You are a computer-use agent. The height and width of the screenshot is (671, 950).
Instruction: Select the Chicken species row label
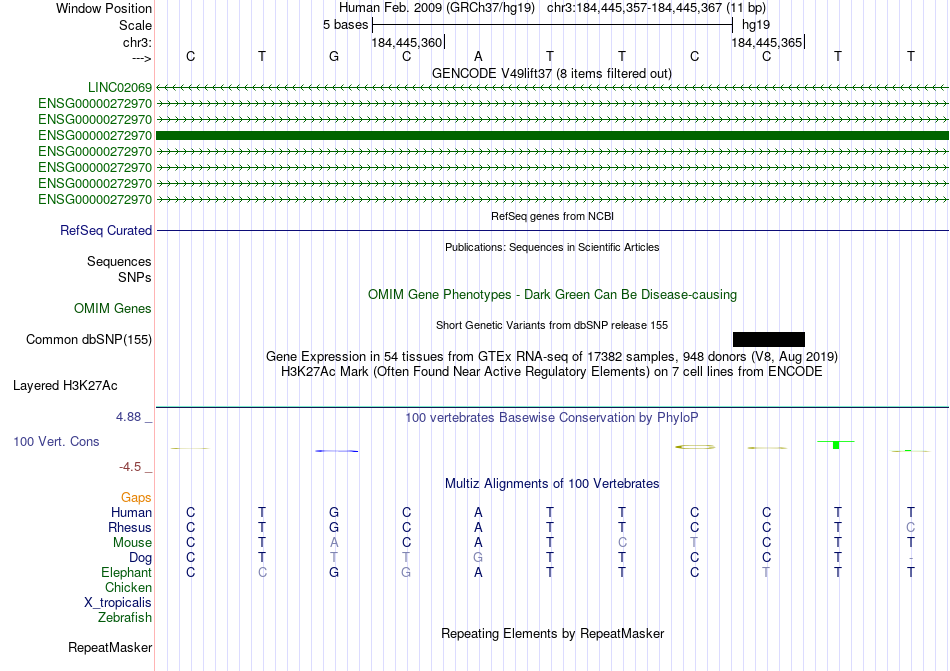(x=128, y=587)
